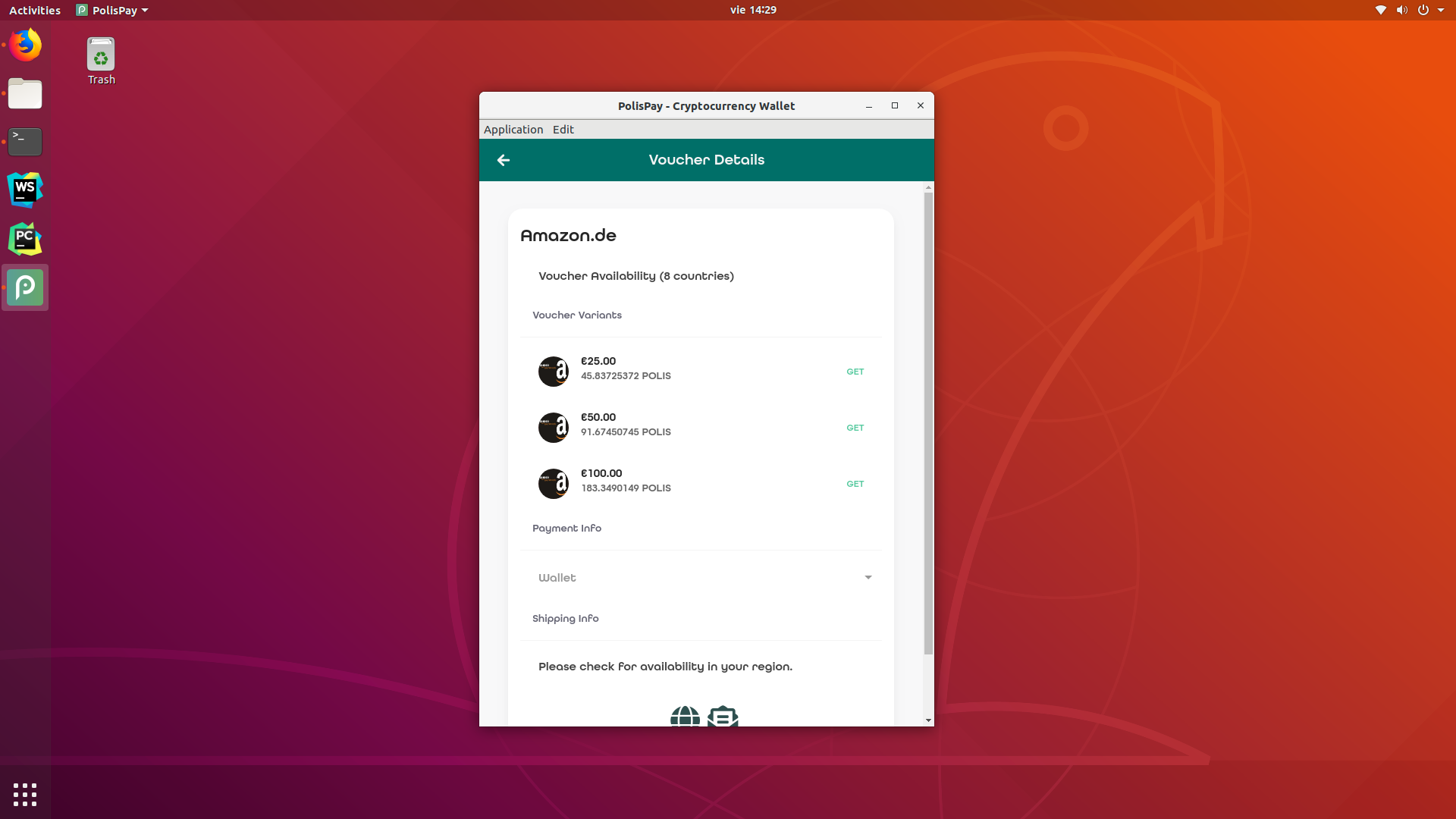Click GET for the €25.00 voucher
The width and height of the screenshot is (1456, 819).
pos(855,372)
